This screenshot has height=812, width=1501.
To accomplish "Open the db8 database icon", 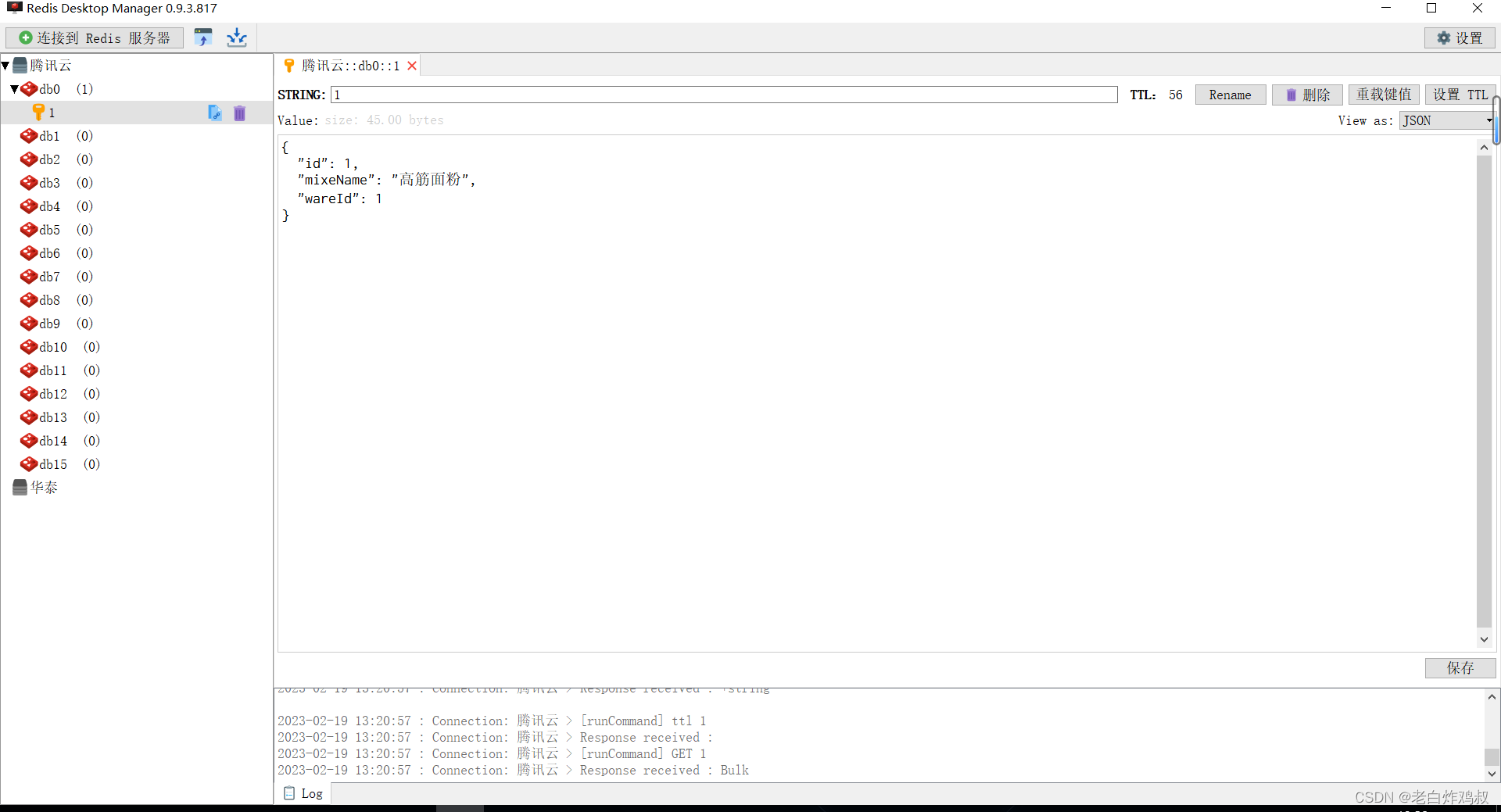I will click(x=29, y=300).
